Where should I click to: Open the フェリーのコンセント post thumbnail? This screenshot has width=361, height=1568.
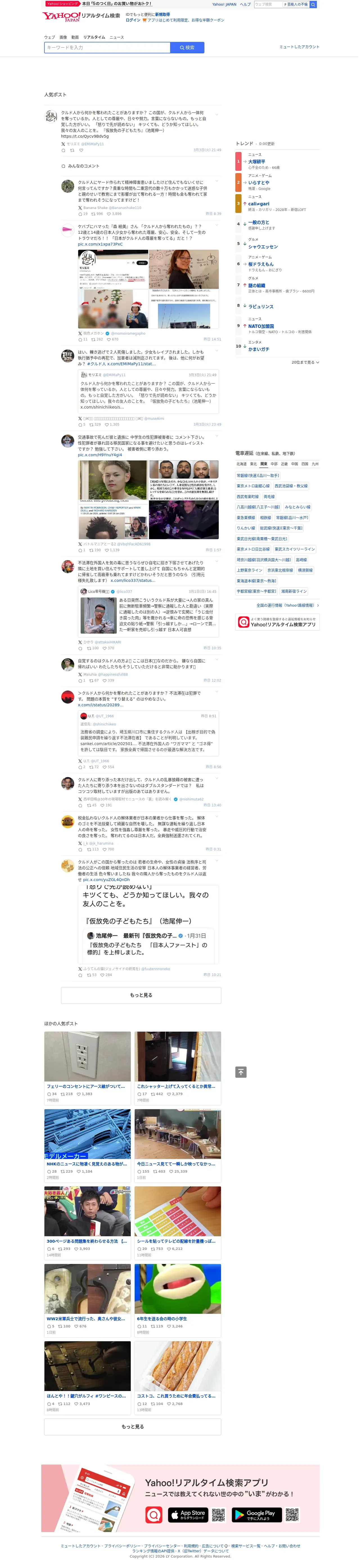(88, 1057)
